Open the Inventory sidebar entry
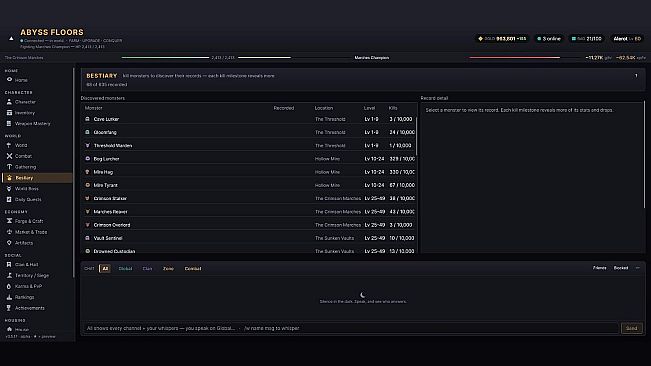651x366 pixels. (x=37, y=112)
